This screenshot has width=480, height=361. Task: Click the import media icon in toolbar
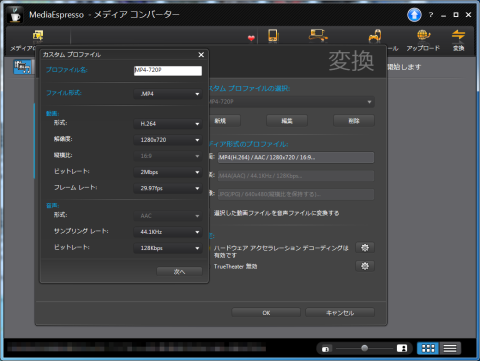38,35
